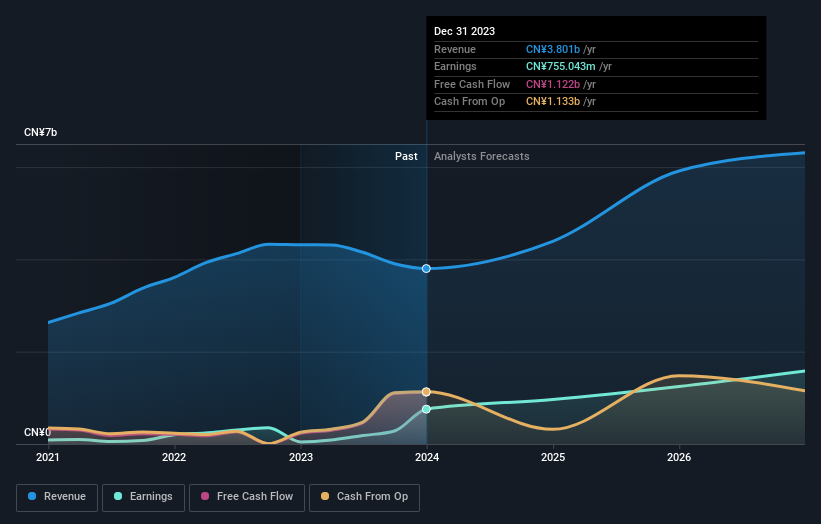
Task: Toggle the Cash From Op legend series
Action: click(x=364, y=497)
